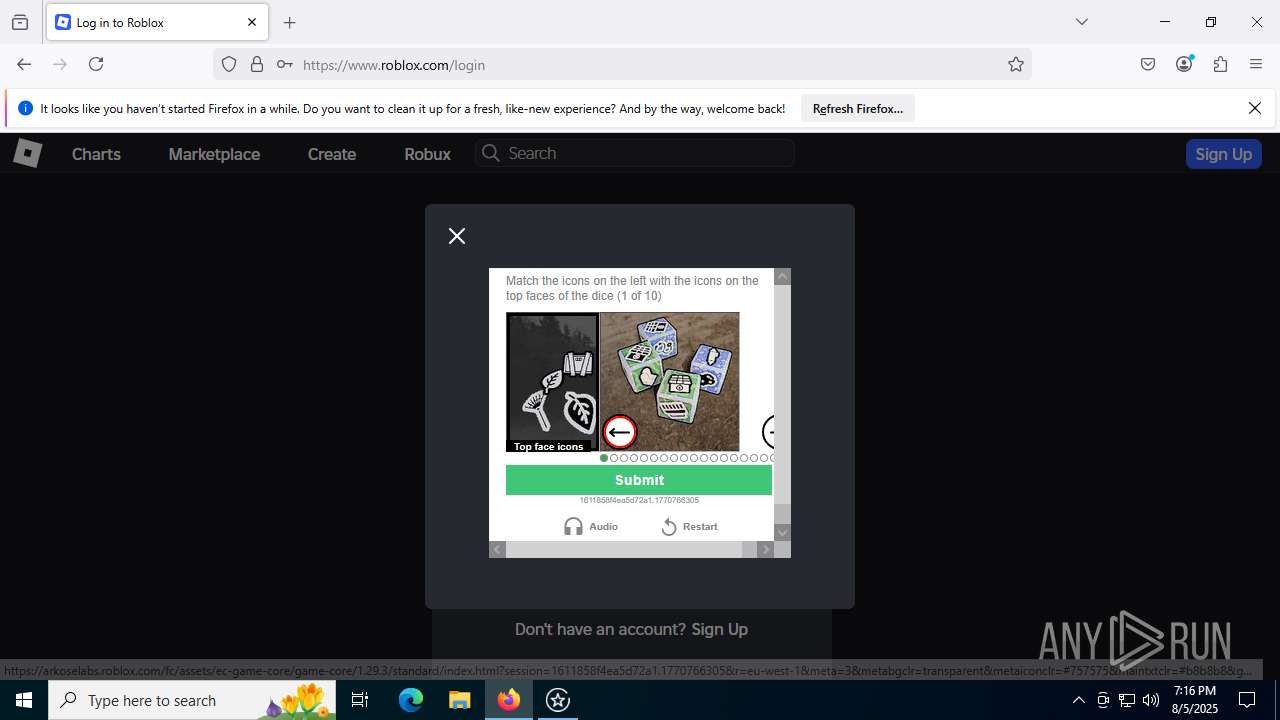Open the Pocket save icon
The image size is (1280, 720).
click(1148, 64)
